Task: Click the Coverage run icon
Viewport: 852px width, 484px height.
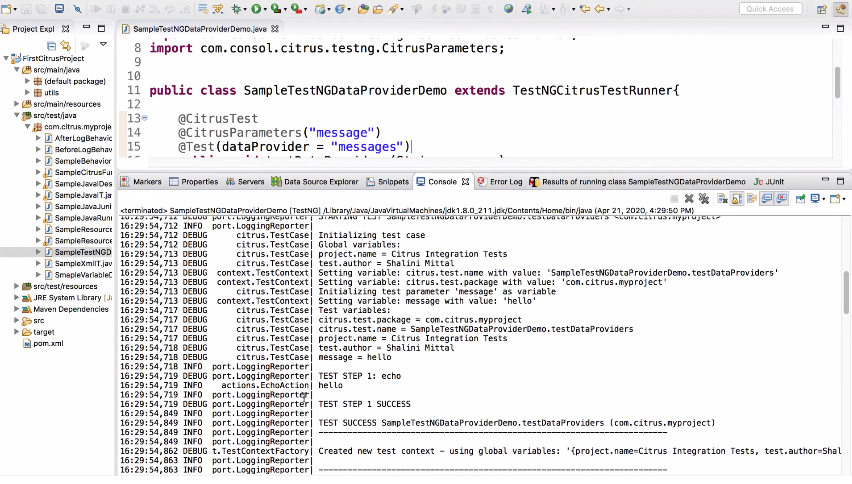Action: pyautogui.click(x=275, y=9)
